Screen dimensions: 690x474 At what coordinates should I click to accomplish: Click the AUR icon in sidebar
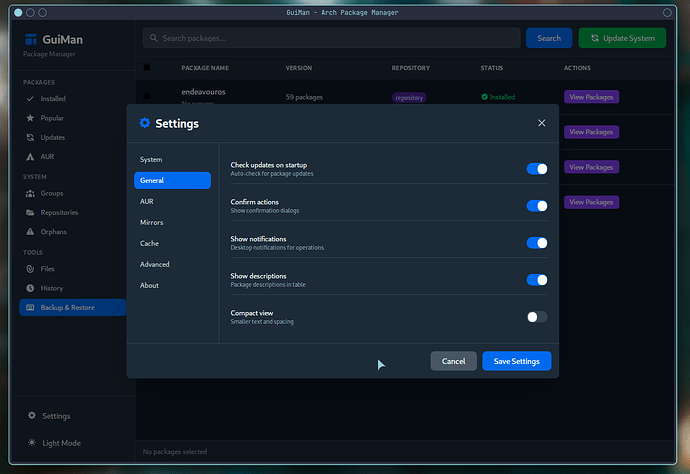point(31,156)
